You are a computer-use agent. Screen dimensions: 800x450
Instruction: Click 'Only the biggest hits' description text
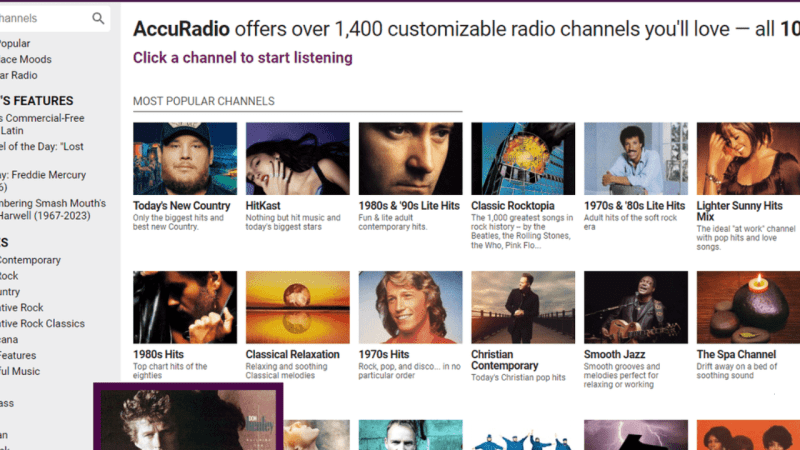pos(178,222)
